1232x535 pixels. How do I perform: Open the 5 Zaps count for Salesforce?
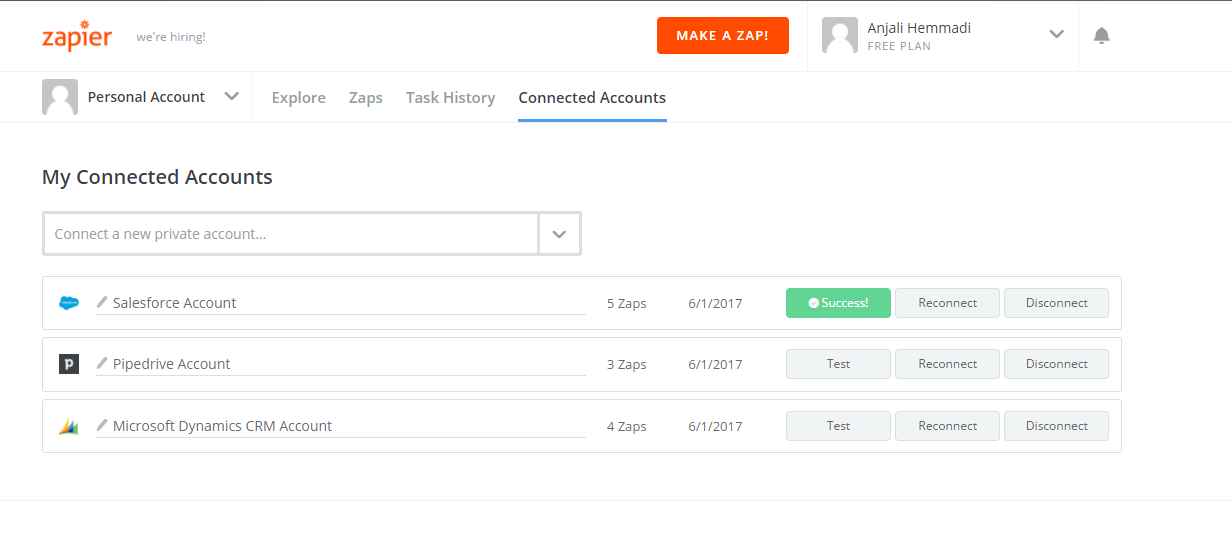(627, 303)
